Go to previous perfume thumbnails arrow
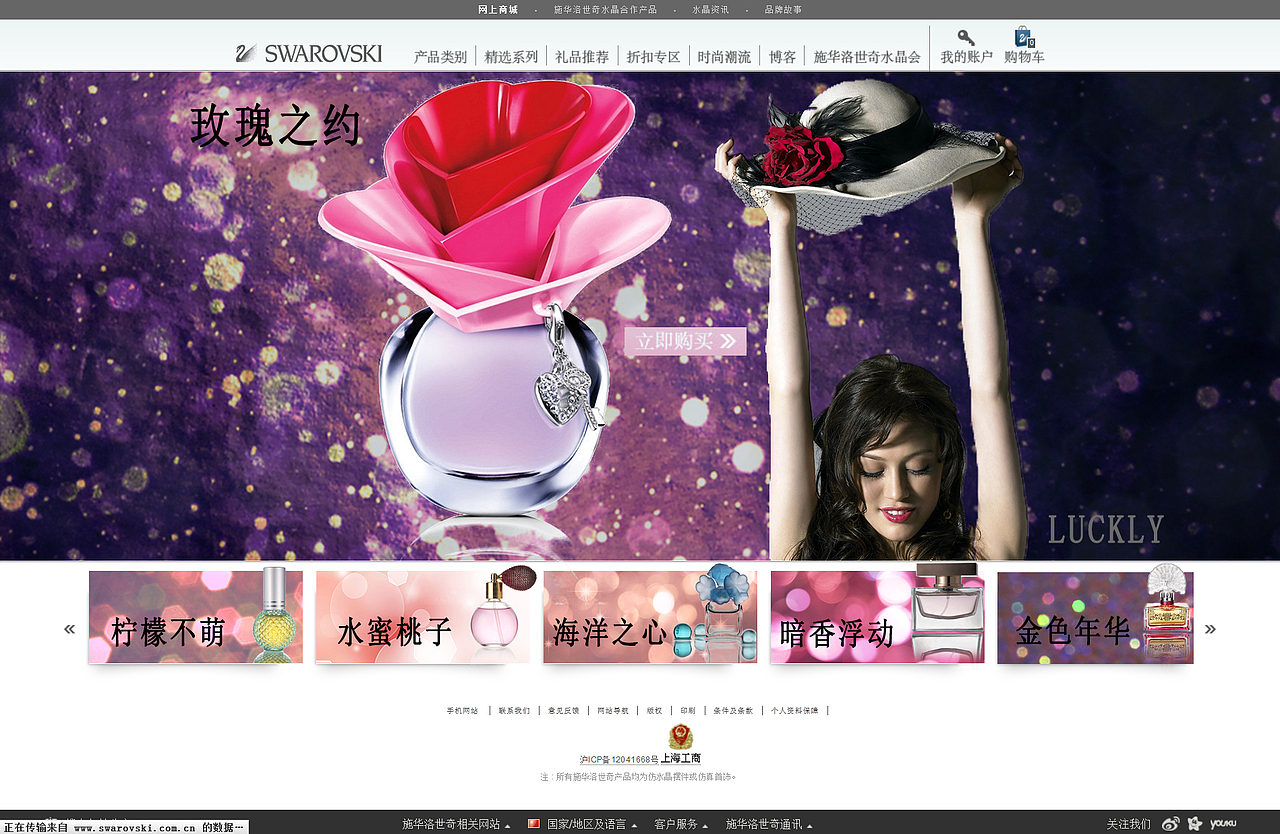1280x834 pixels. coord(70,629)
